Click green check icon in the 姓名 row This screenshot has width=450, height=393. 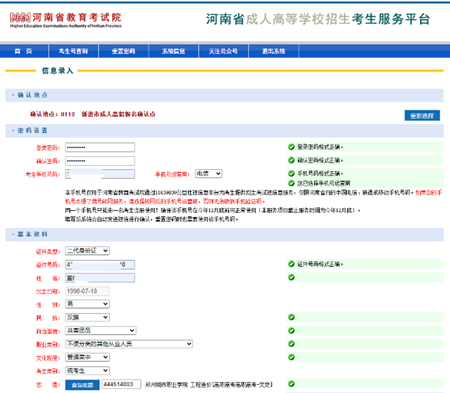tap(291, 277)
